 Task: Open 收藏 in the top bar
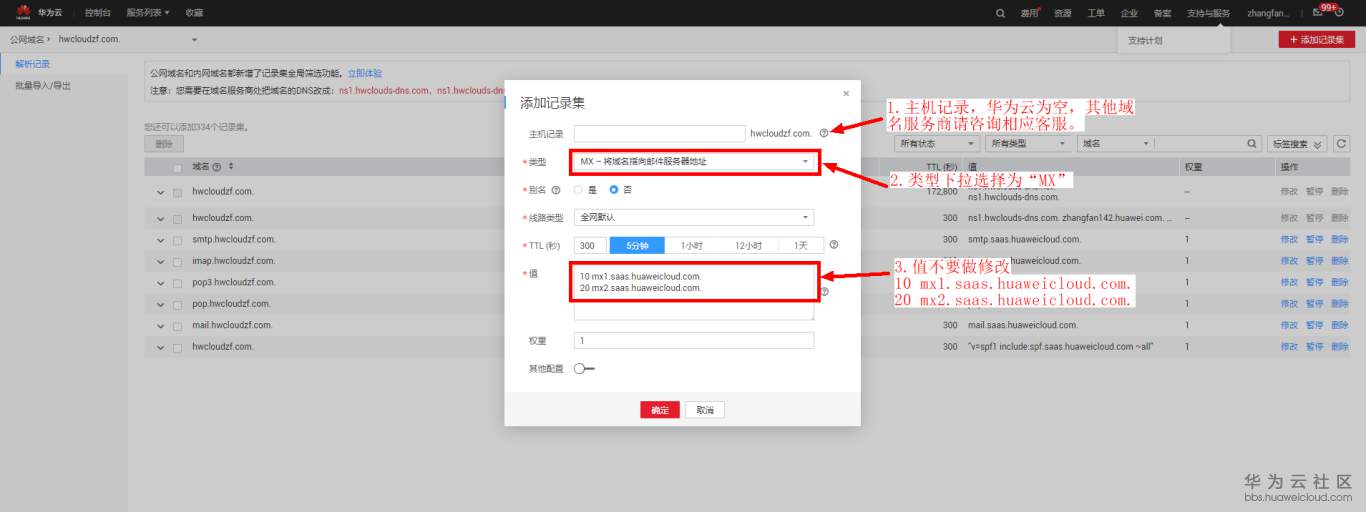194,13
